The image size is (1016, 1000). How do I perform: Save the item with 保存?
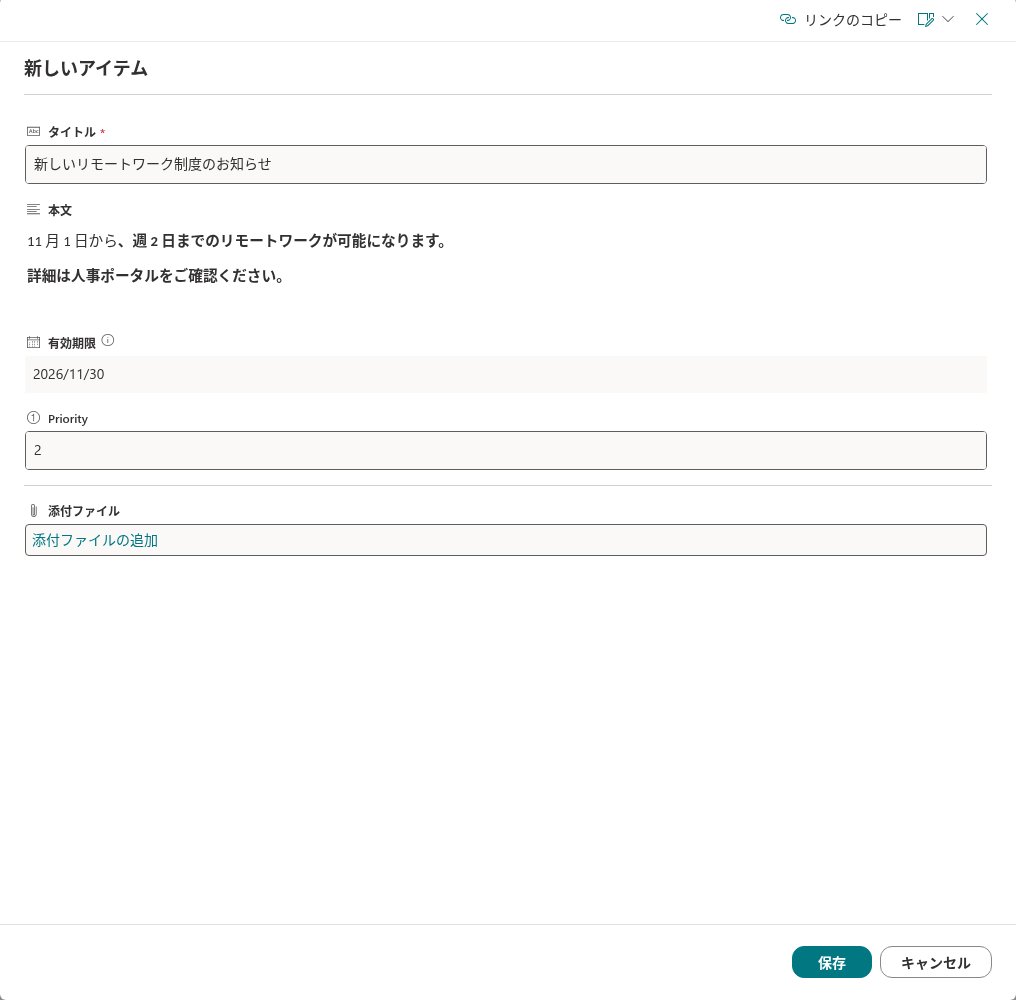(831, 962)
